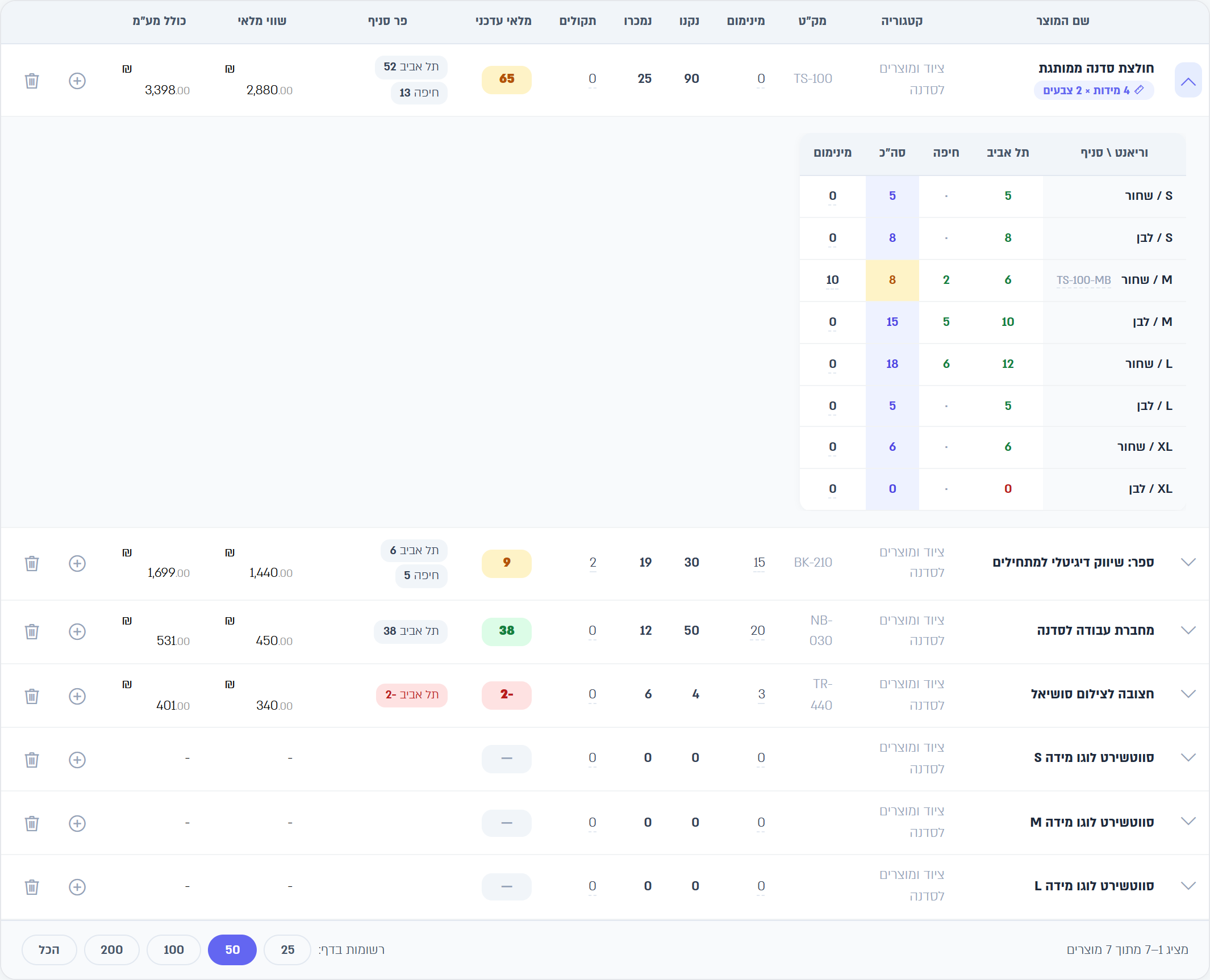This screenshot has width=1210, height=980.
Task: Delete the חצובה לצילום סושיאל row
Action: point(32,696)
